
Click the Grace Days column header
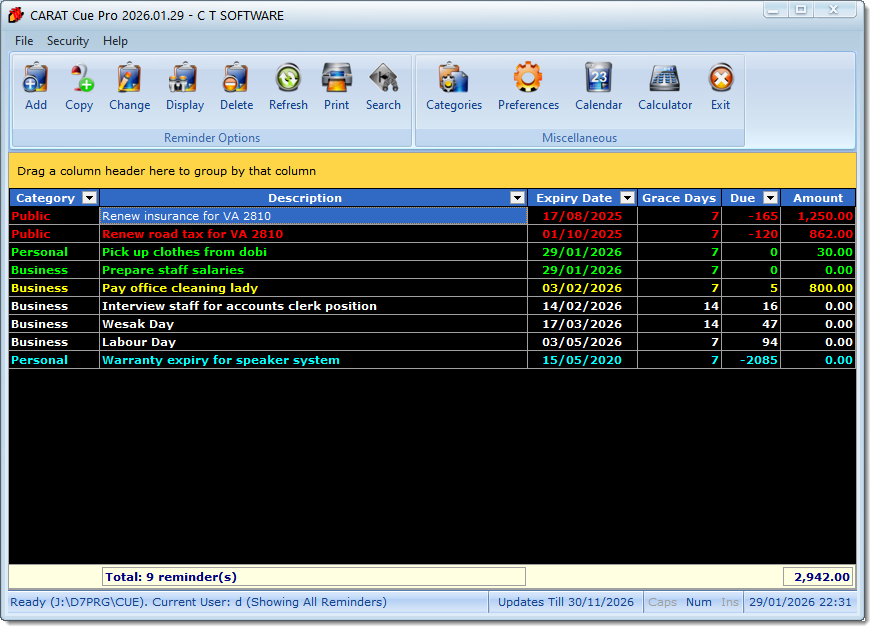678,198
